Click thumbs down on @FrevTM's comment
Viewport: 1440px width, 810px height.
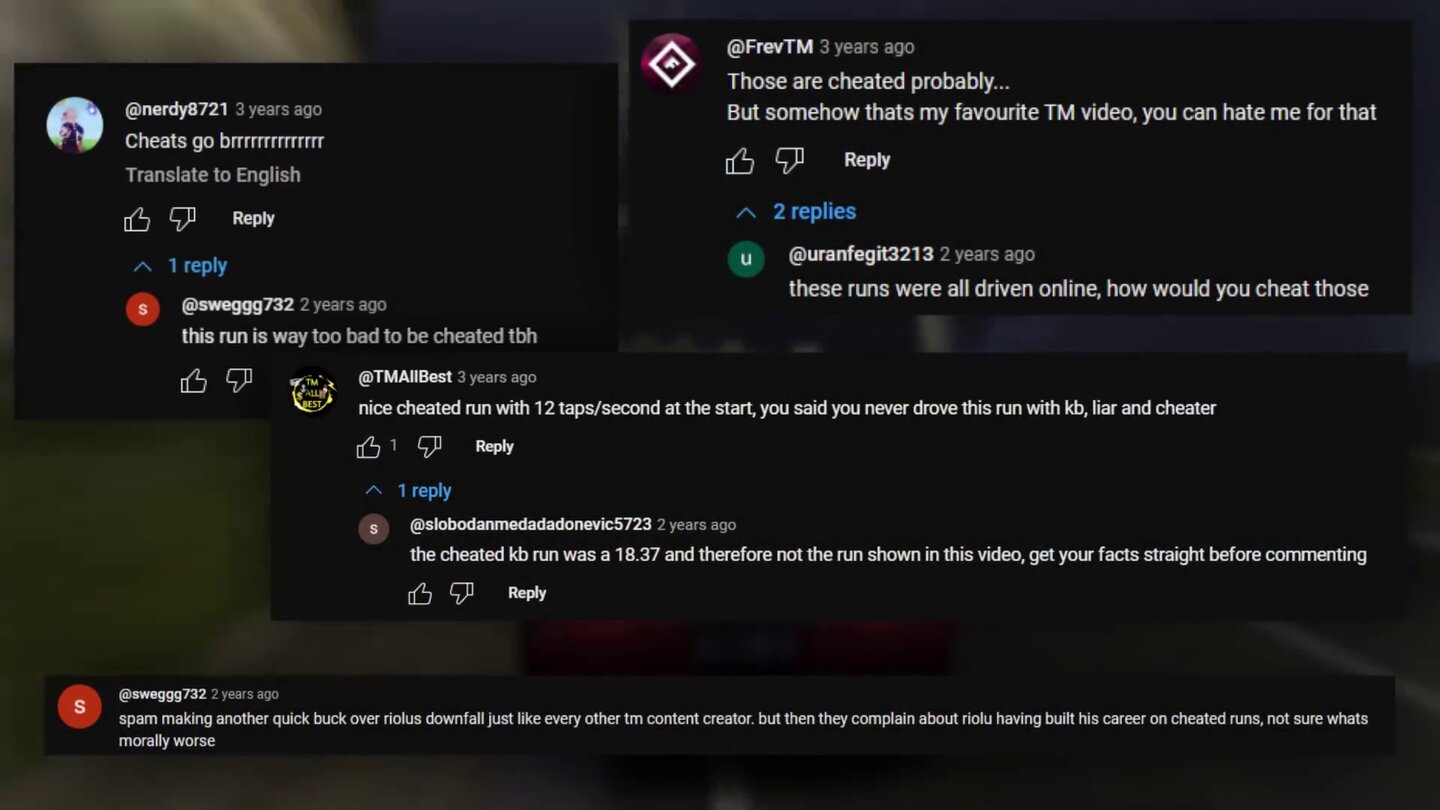click(x=790, y=160)
